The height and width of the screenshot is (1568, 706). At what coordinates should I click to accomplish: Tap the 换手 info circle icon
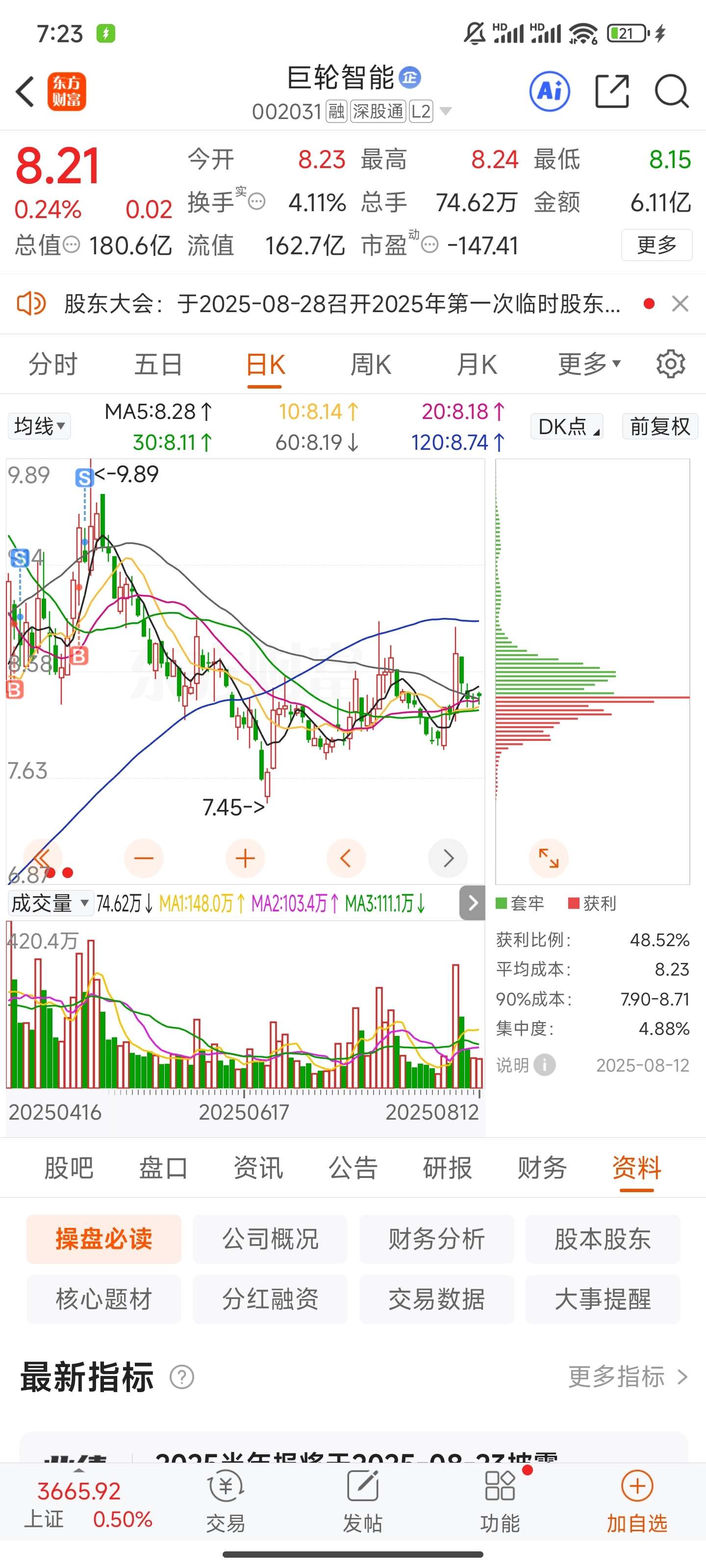257,201
